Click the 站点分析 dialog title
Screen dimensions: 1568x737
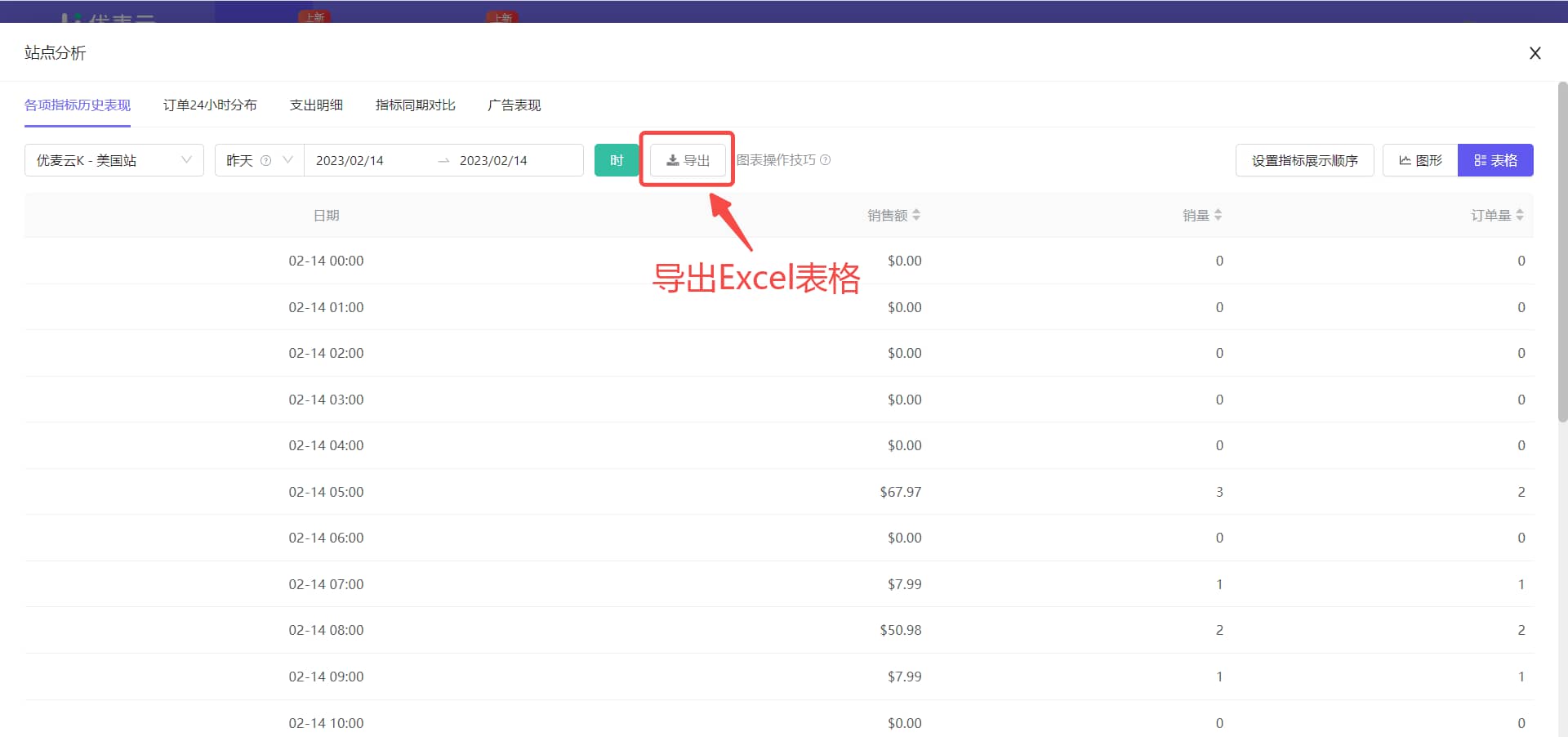coord(55,53)
